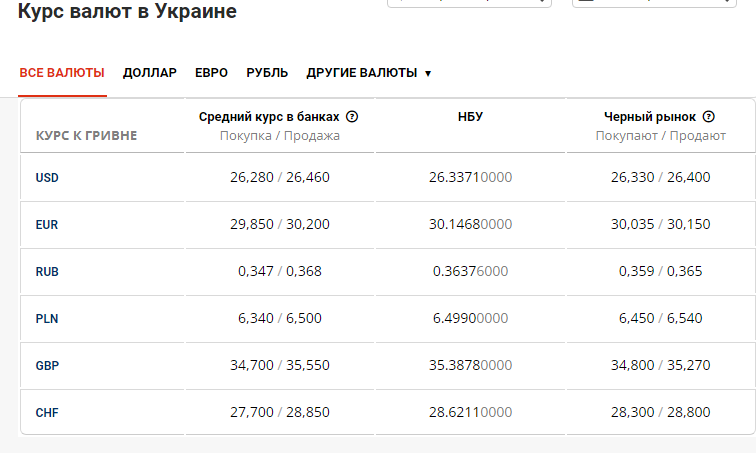Select the ЕВРО tab
Screen dimensions: 756x453
[211, 73]
